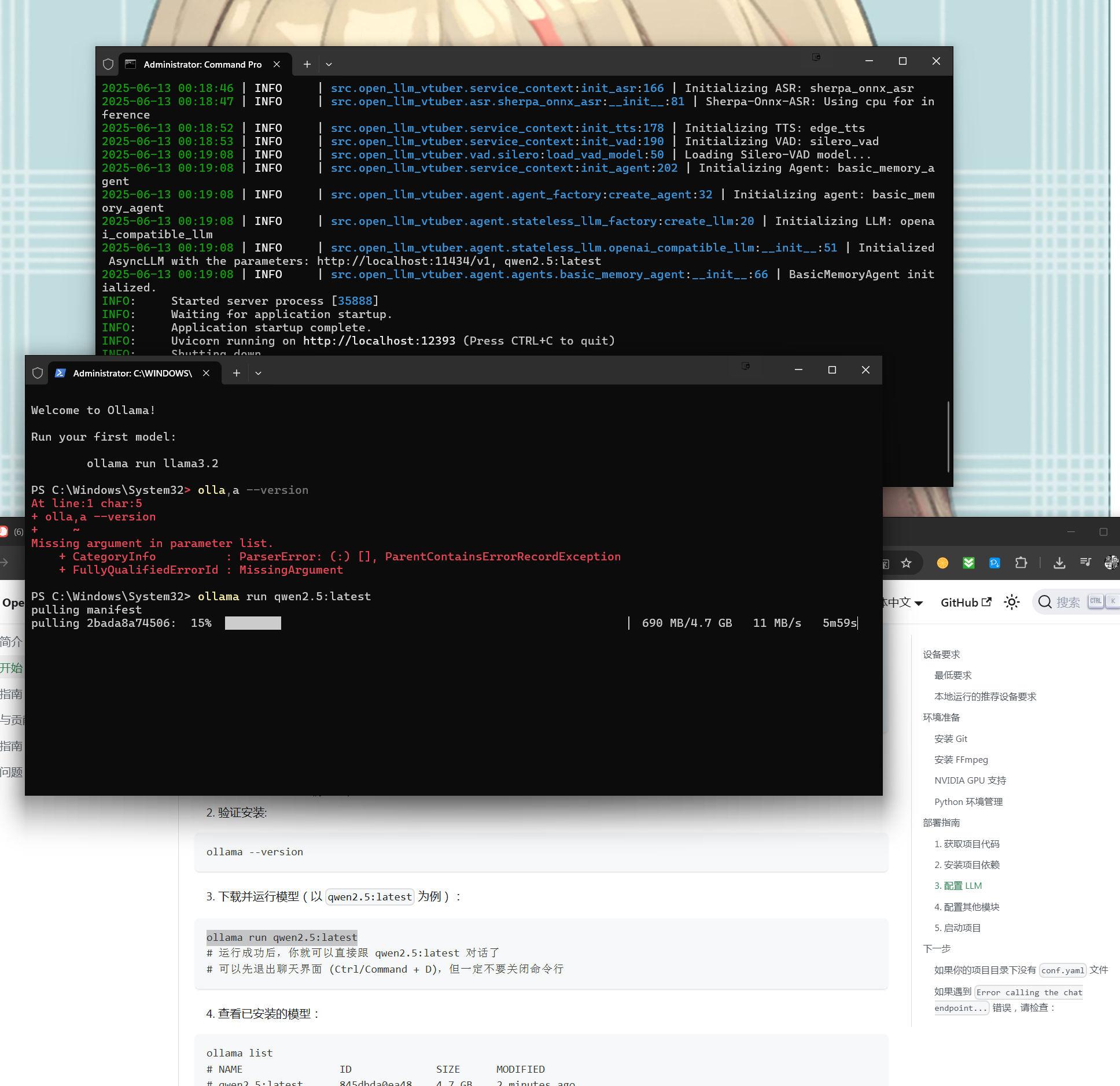Go to 设备要求 in table of contents

point(941,654)
